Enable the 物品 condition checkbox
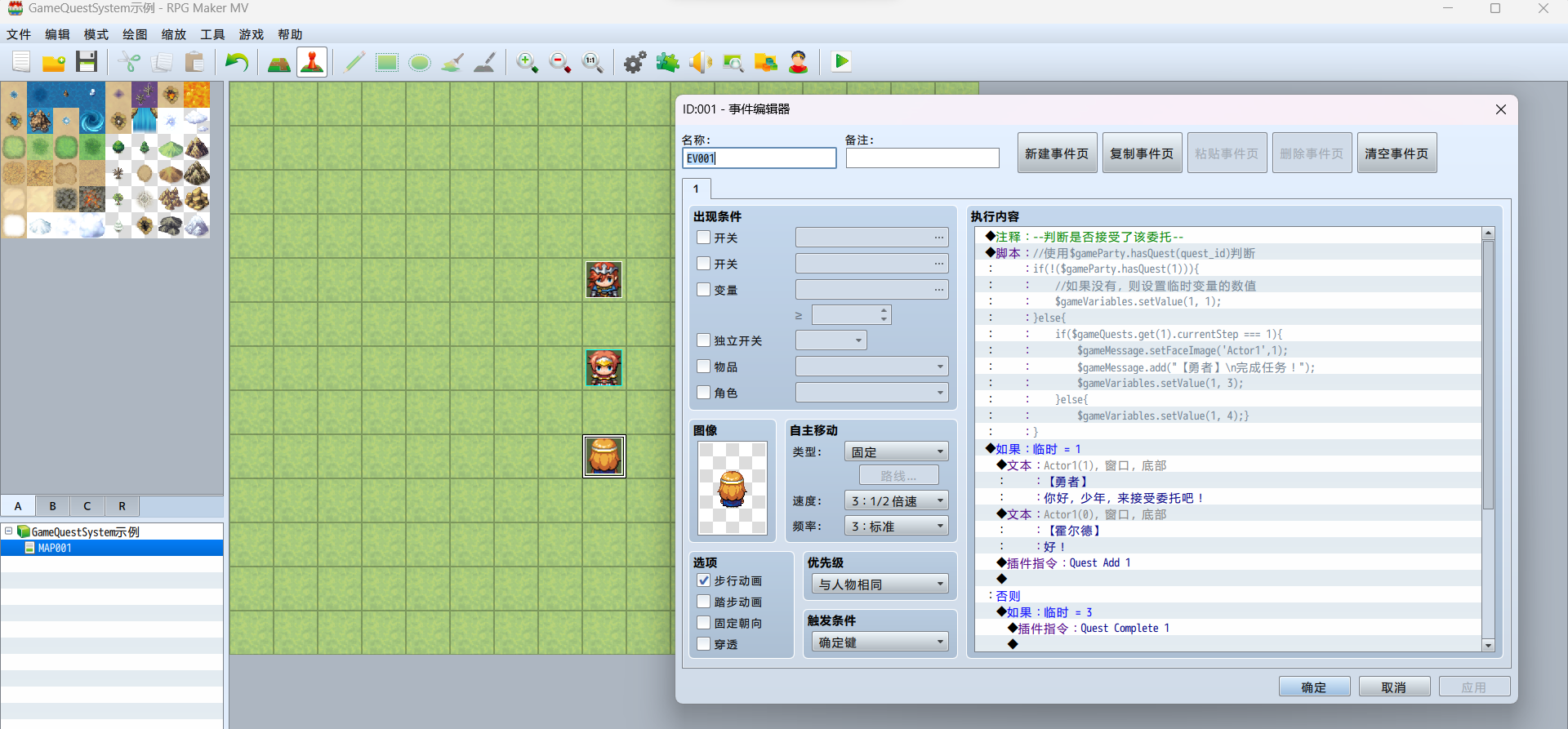The height and width of the screenshot is (729, 1568). point(703,367)
